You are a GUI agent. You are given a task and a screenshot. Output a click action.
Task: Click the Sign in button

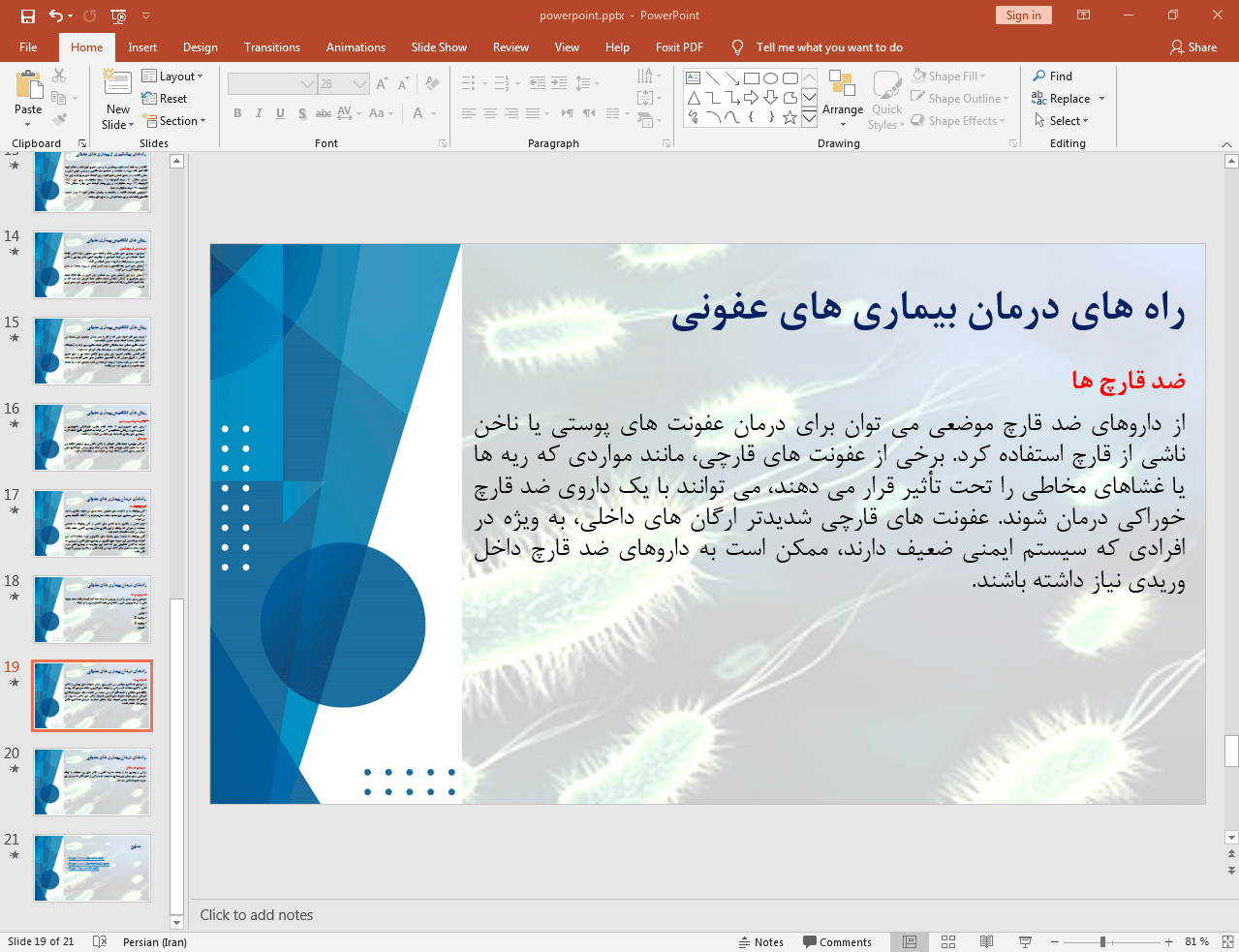[1023, 15]
